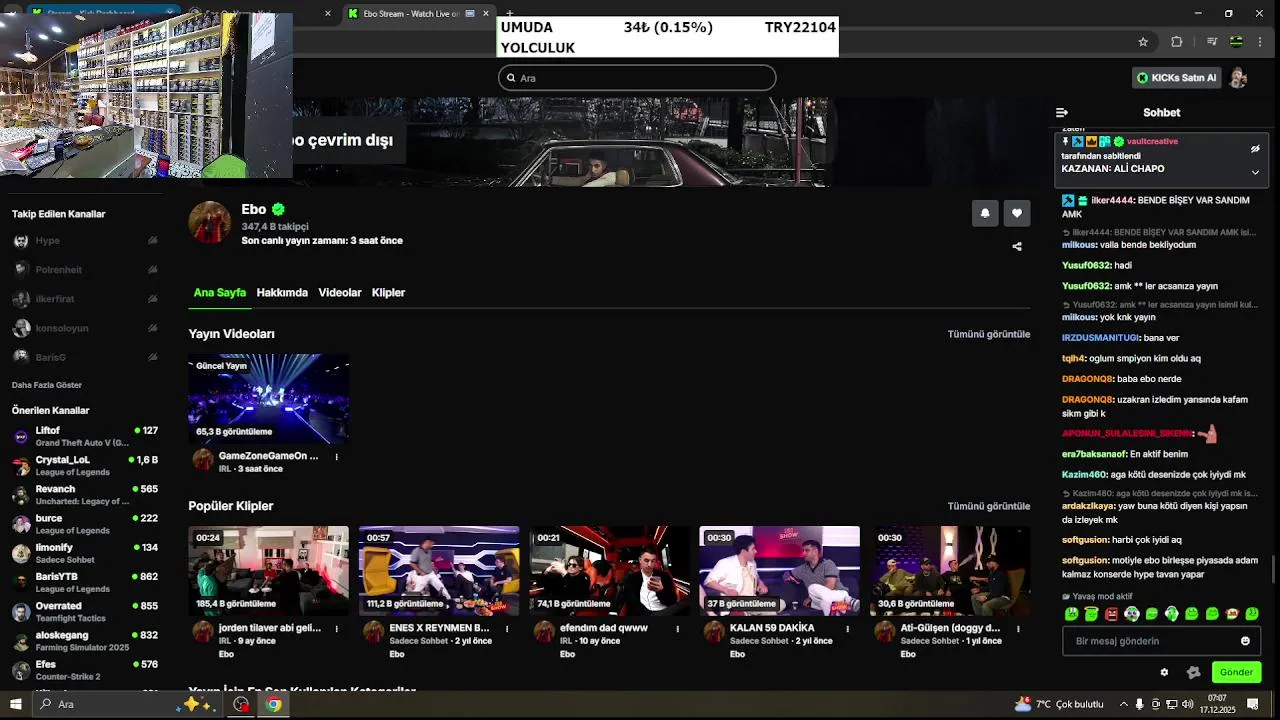Viewport: 1280px width, 720px height.
Task: Open the Windows Start menu
Action: coord(15,704)
